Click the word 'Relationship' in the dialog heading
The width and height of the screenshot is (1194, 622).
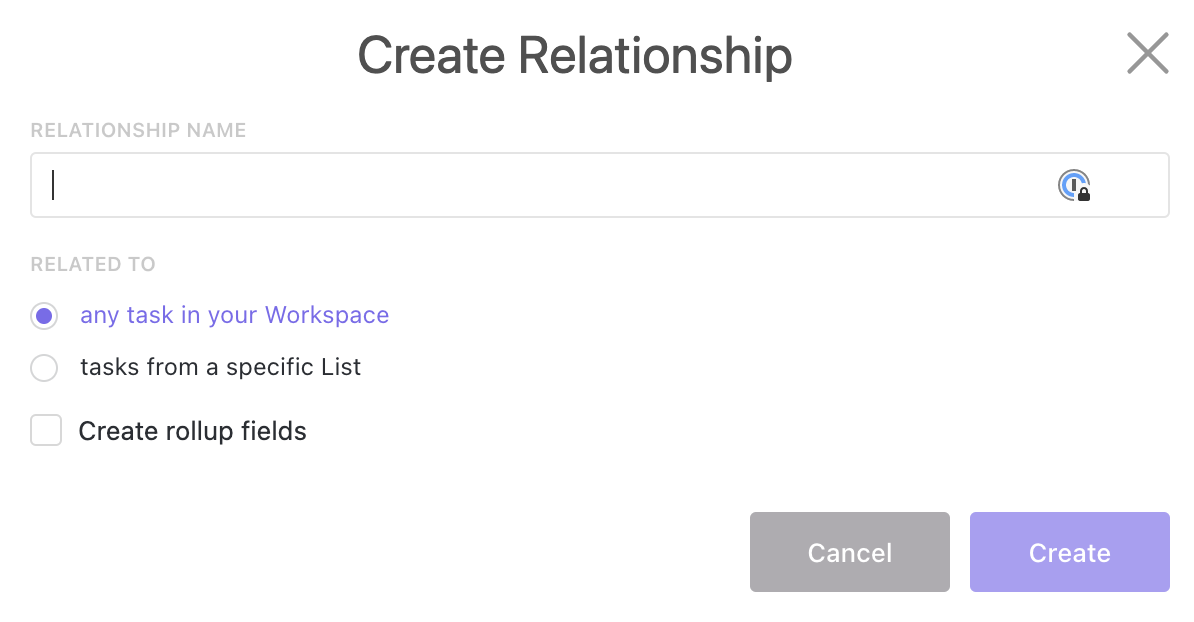(655, 55)
